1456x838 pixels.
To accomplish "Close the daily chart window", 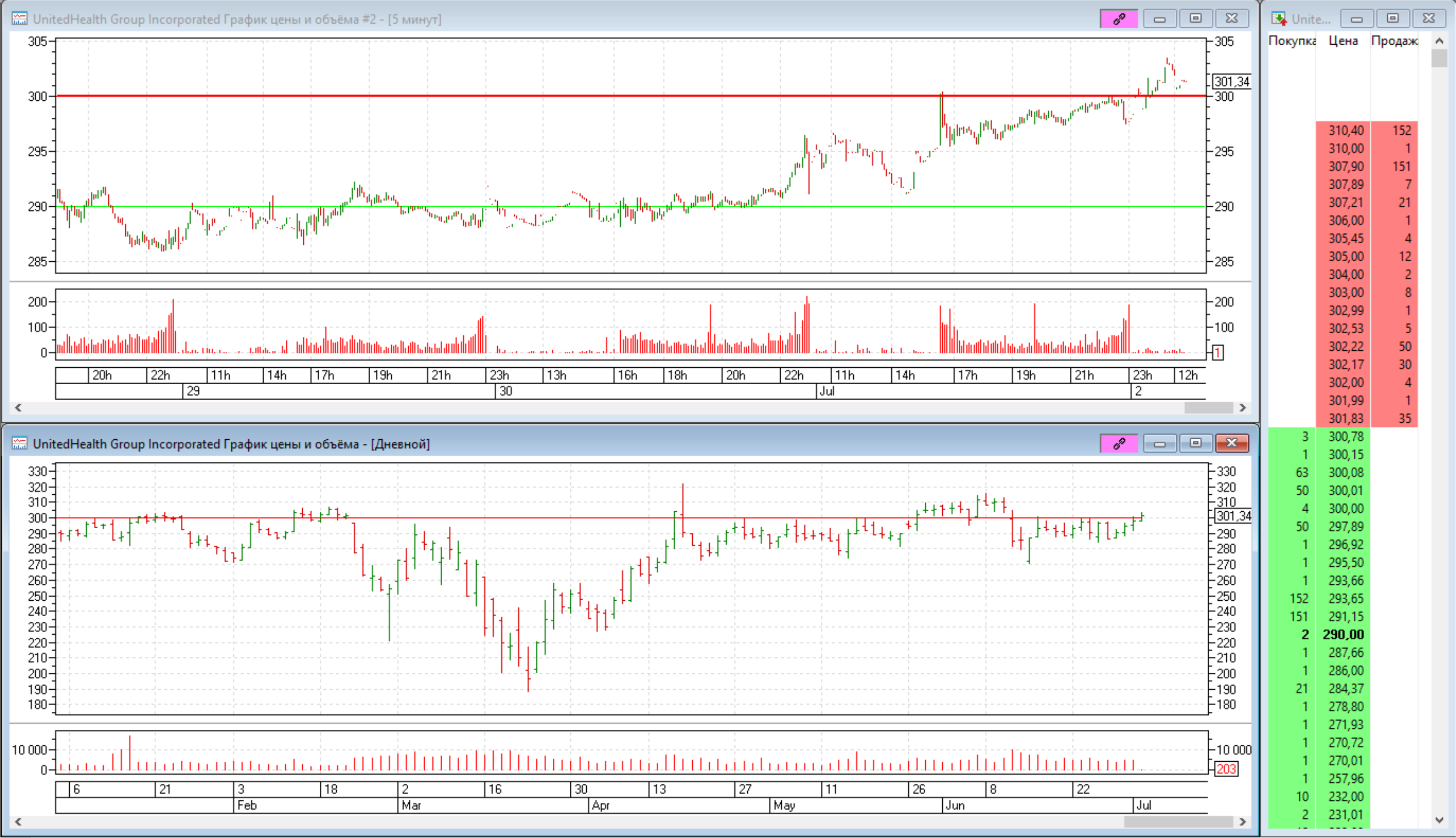I will (1231, 443).
